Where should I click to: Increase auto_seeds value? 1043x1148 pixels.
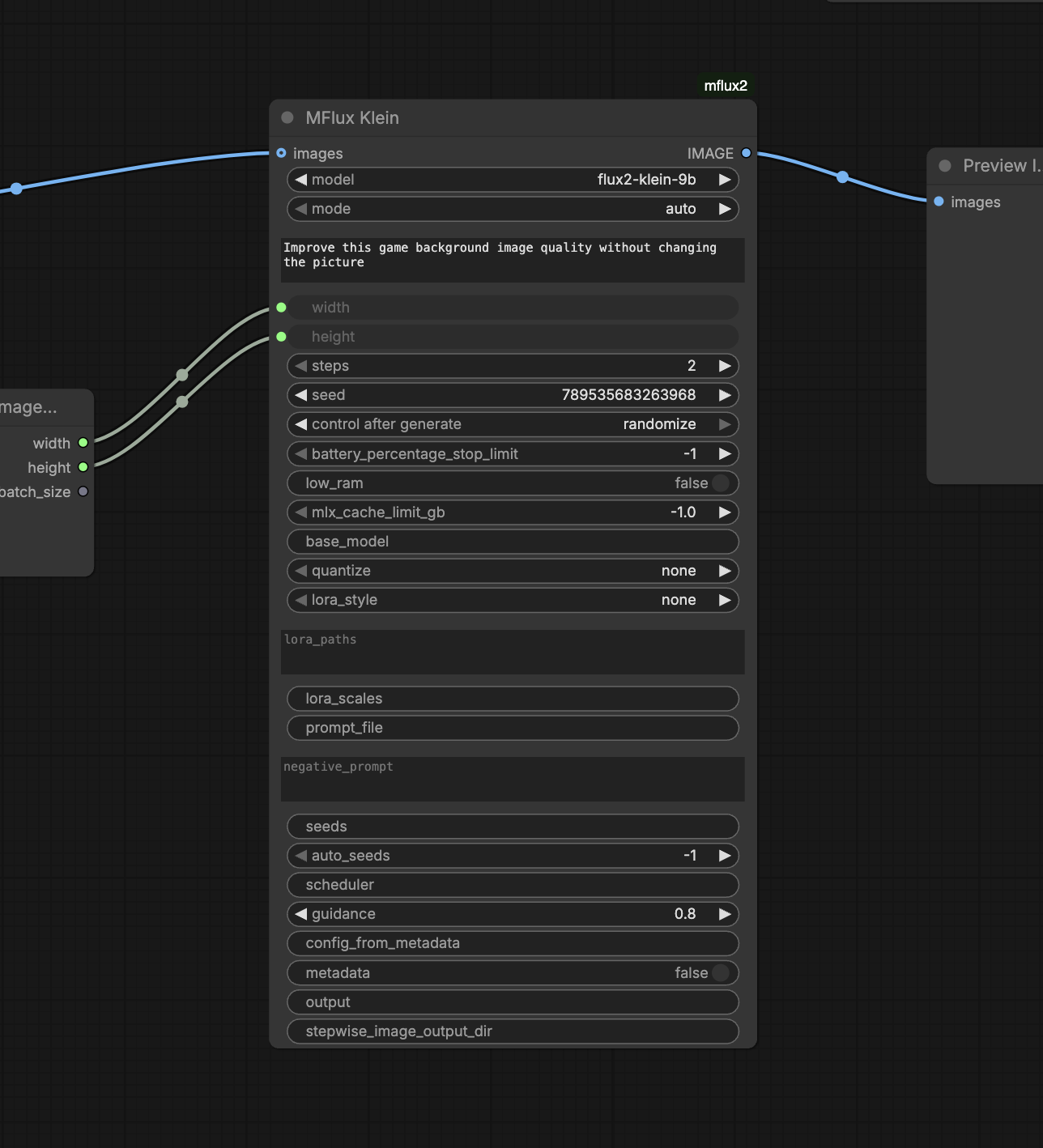(x=725, y=856)
